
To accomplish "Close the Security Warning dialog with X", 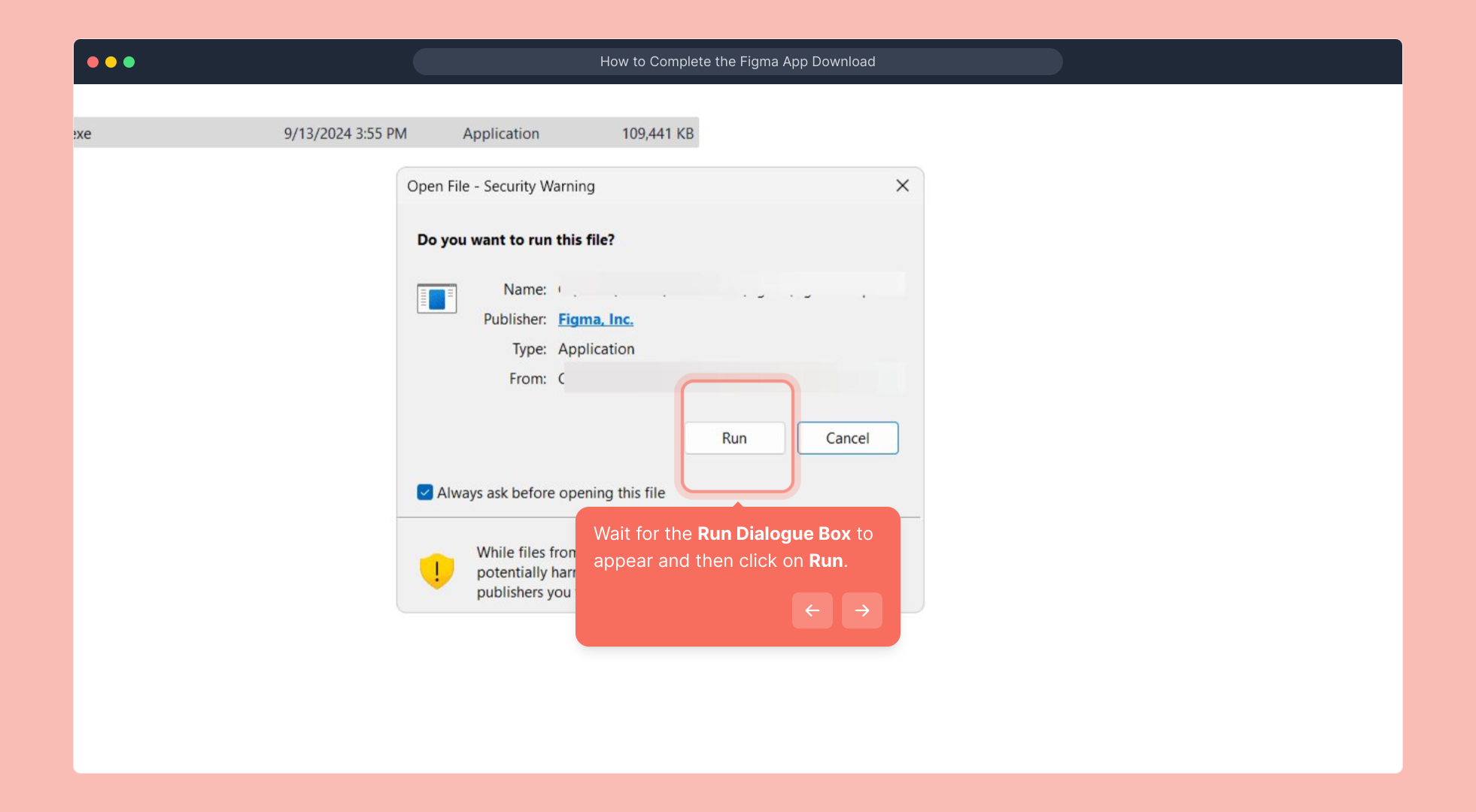I will pos(902,186).
